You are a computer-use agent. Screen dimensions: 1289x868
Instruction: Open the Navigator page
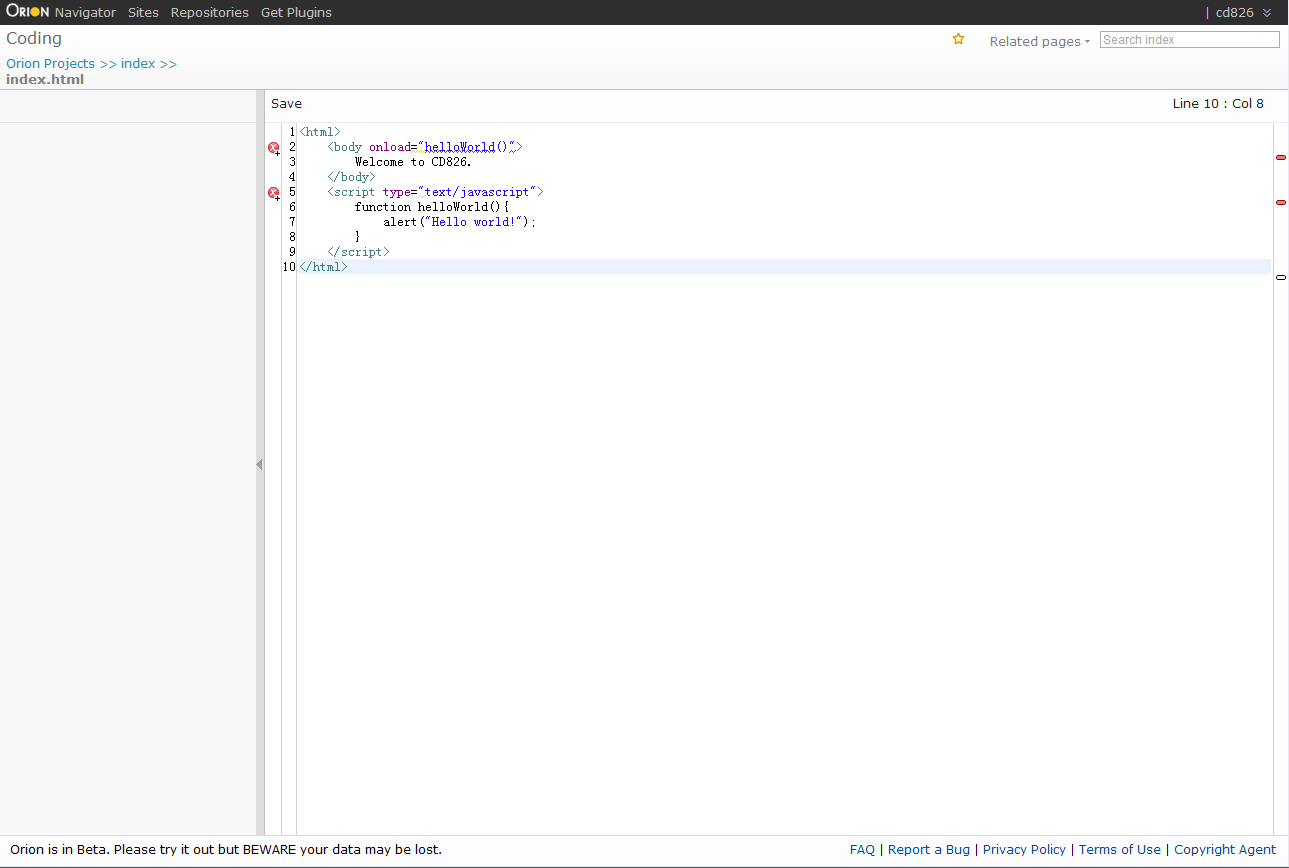[85, 12]
